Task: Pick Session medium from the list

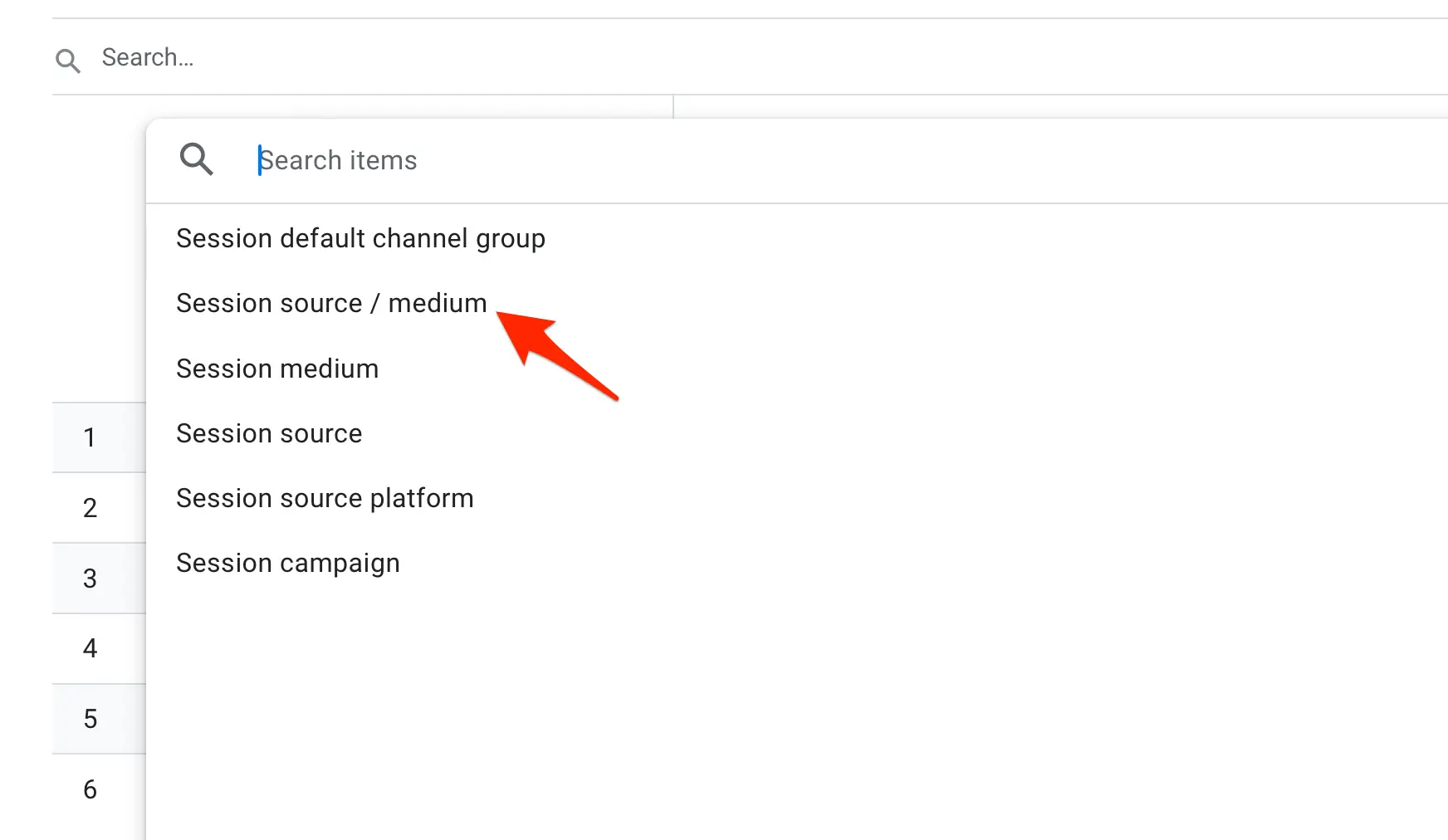Action: click(x=277, y=369)
